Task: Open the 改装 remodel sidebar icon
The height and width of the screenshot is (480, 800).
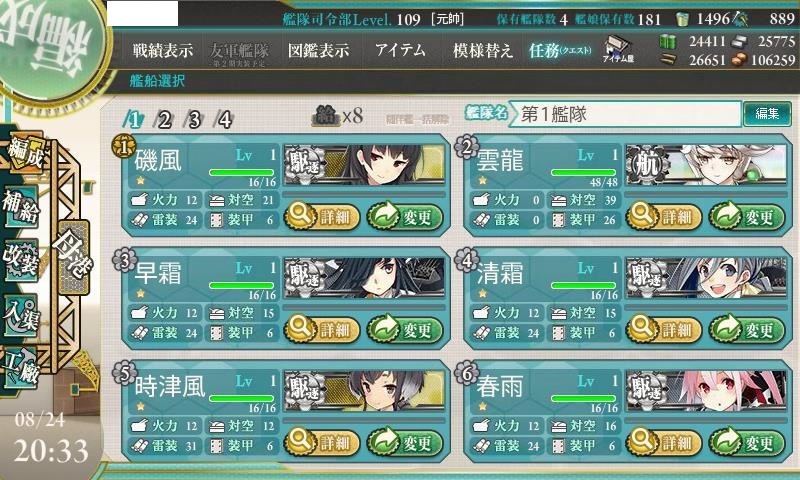Action: click(x=21, y=259)
